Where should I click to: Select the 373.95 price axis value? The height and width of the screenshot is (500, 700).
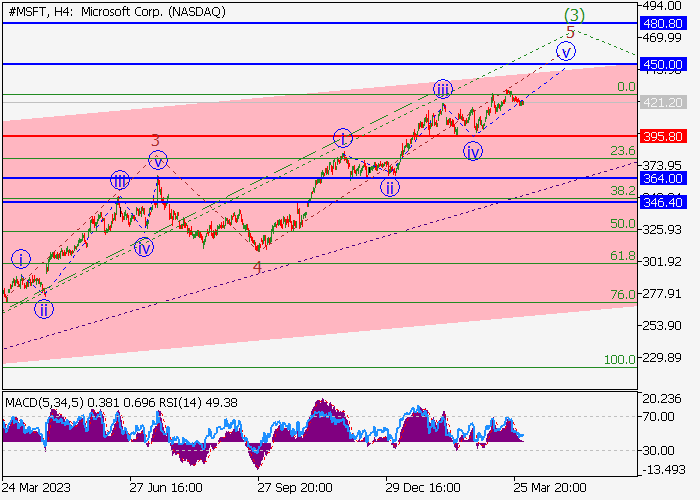click(662, 166)
